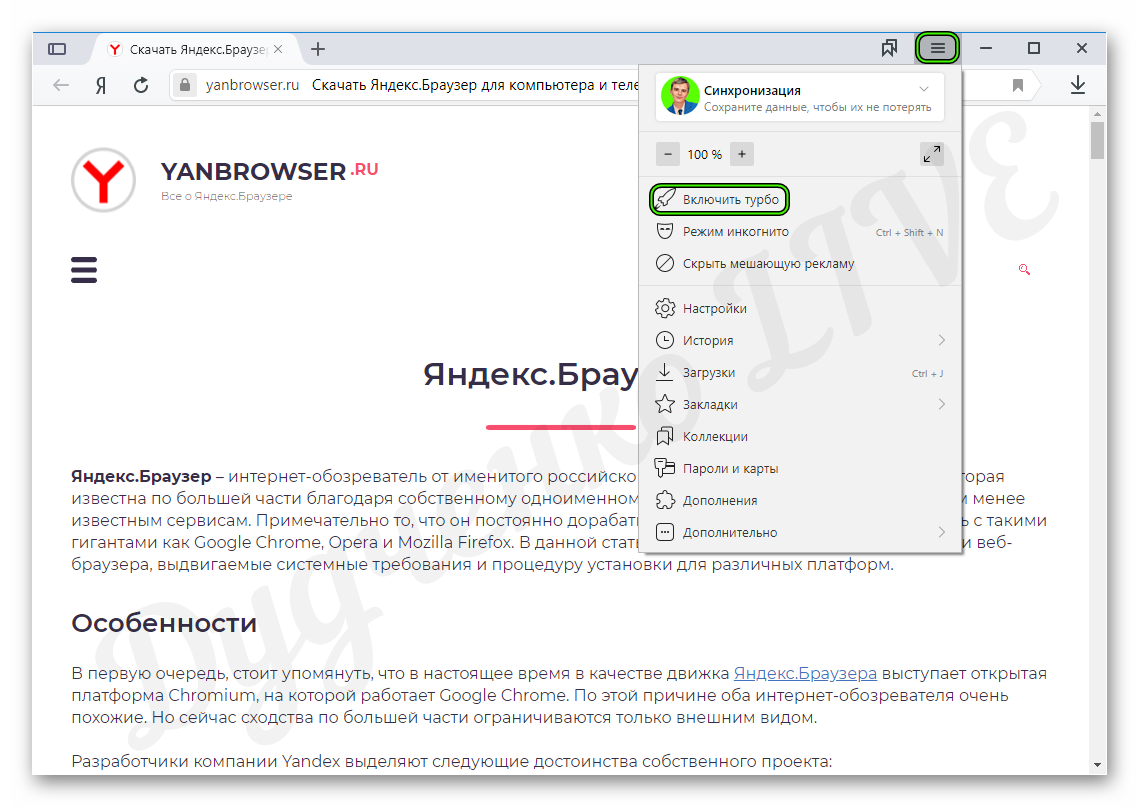Decrease zoom with the minus button
Screen dimensions: 1139x807
[668, 154]
